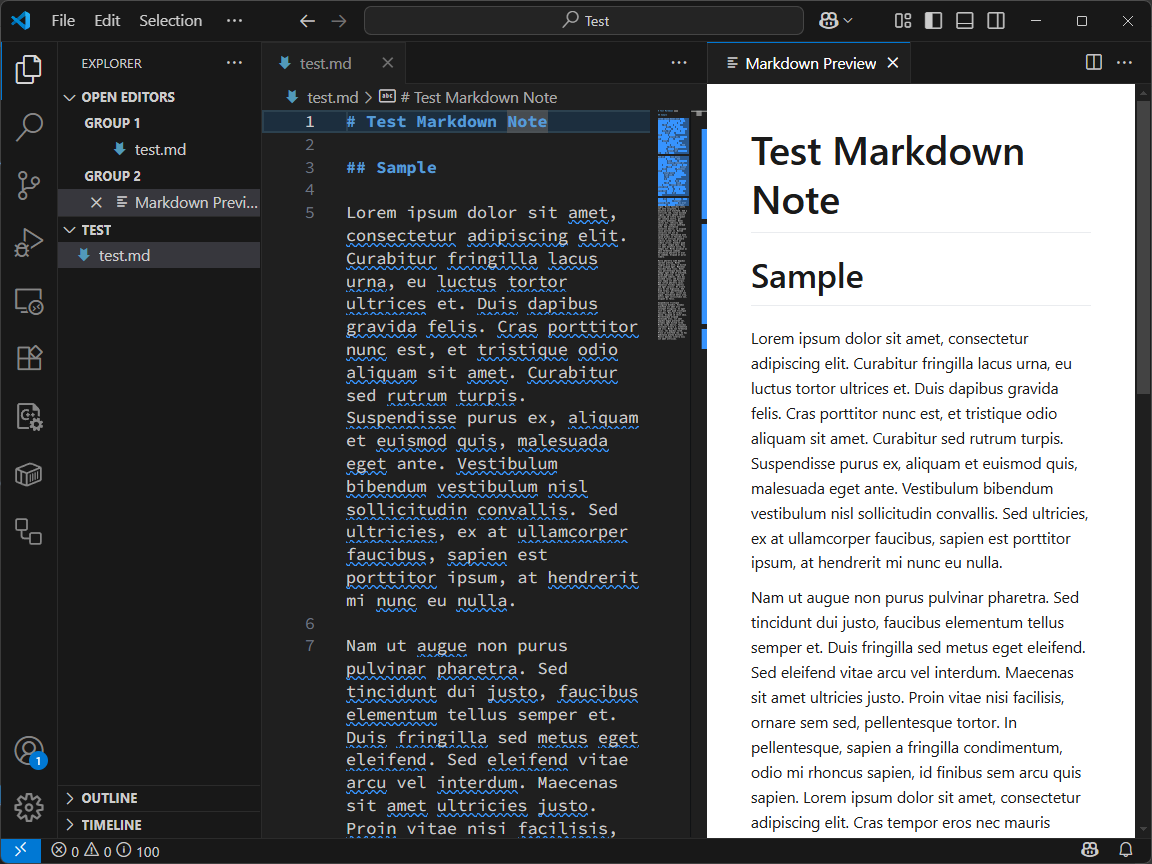Open More Actions for Markdown Preview group
Image resolution: width=1152 pixels, height=864 pixels.
[x=1125, y=62]
